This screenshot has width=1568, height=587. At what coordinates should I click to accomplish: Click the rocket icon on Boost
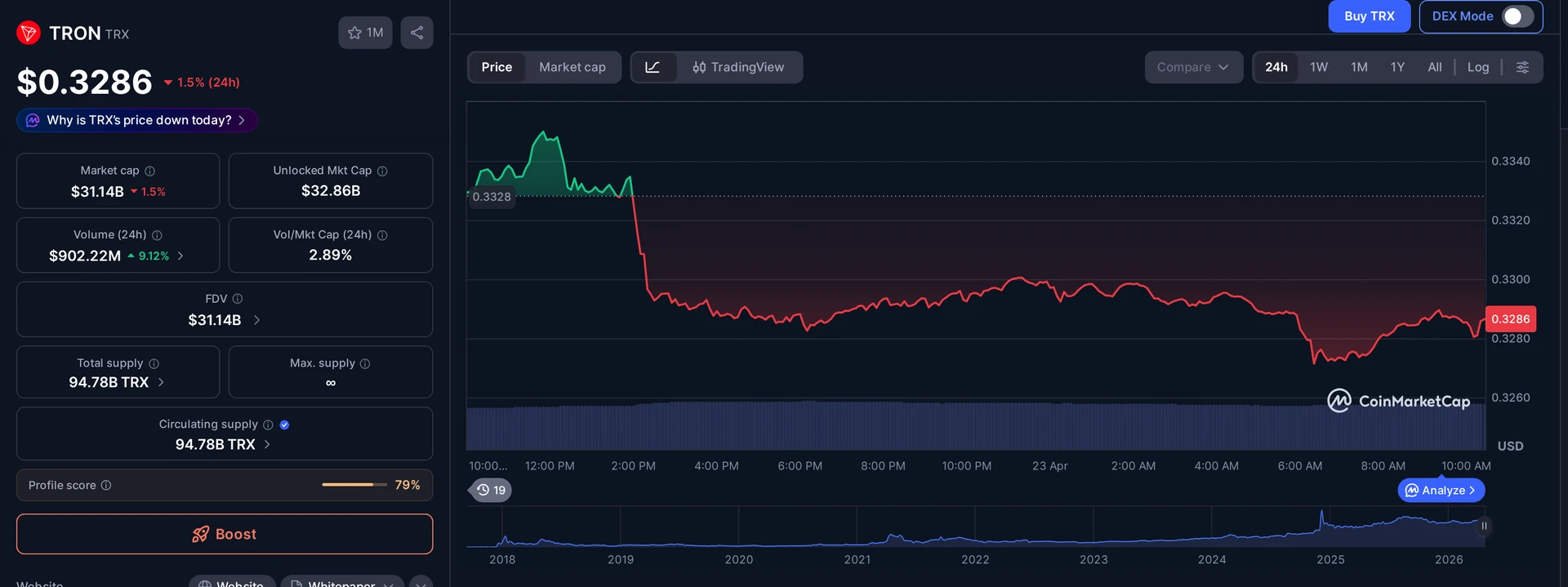click(x=200, y=534)
